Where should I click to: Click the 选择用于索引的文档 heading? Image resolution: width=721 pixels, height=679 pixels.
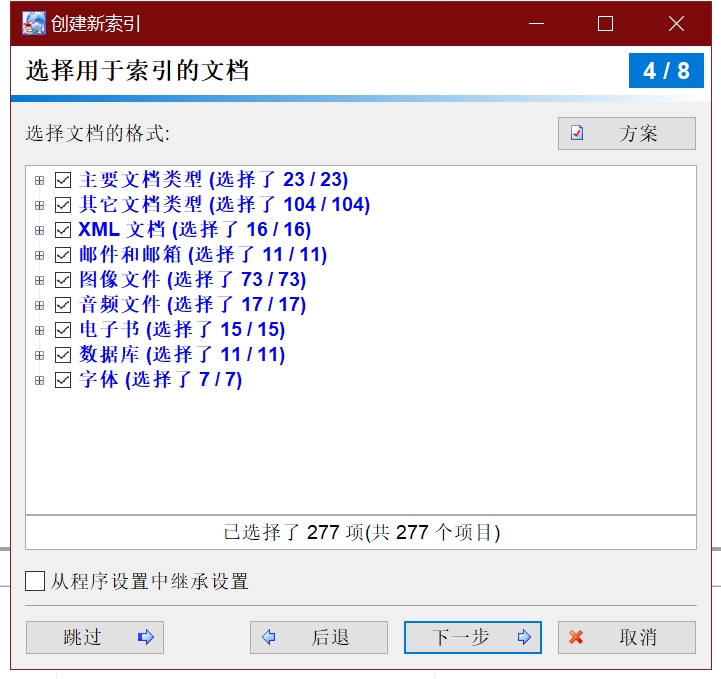pyautogui.click(x=137, y=70)
